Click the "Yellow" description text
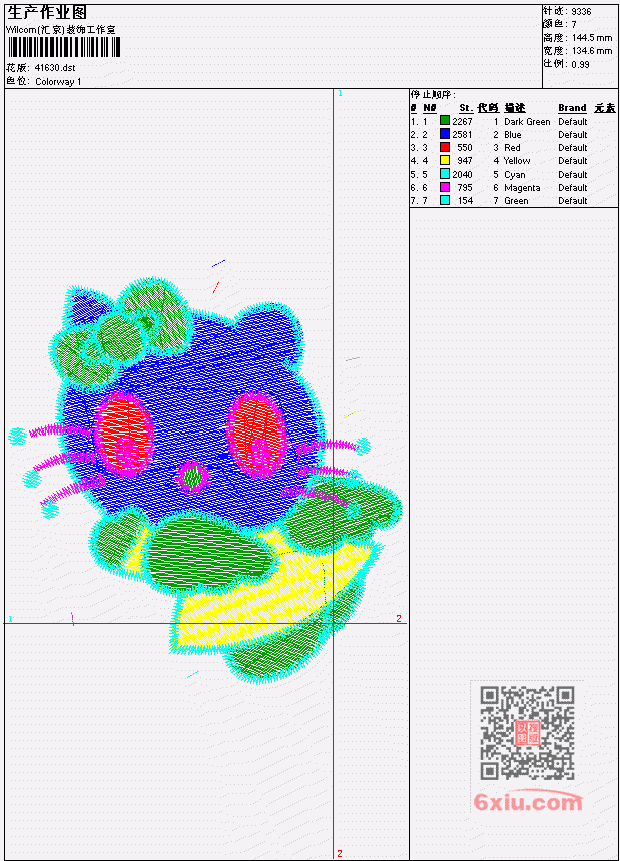Image resolution: width=620 pixels, height=861 pixels. pos(517,161)
